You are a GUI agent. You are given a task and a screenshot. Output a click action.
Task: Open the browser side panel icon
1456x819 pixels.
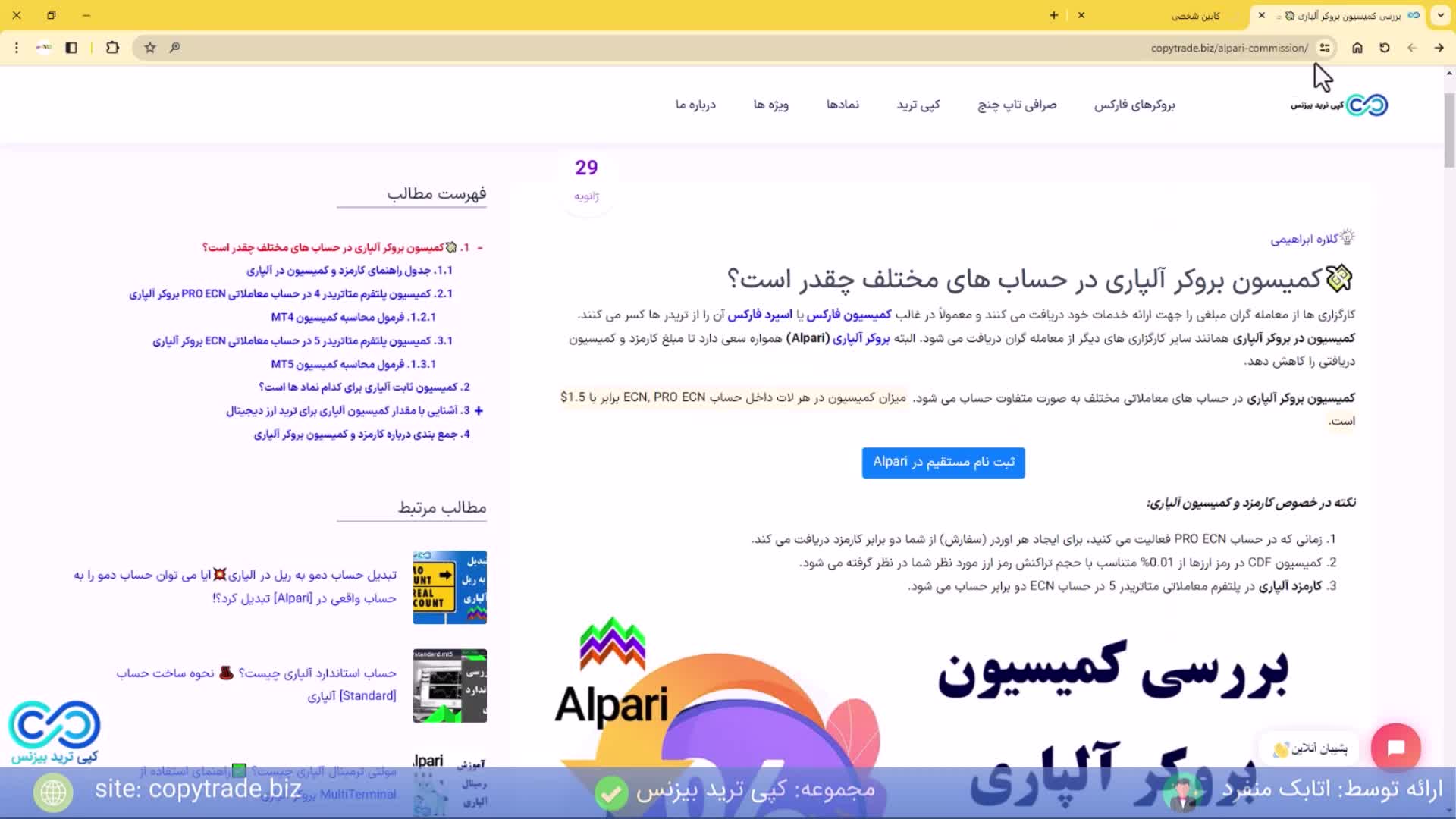click(x=71, y=48)
